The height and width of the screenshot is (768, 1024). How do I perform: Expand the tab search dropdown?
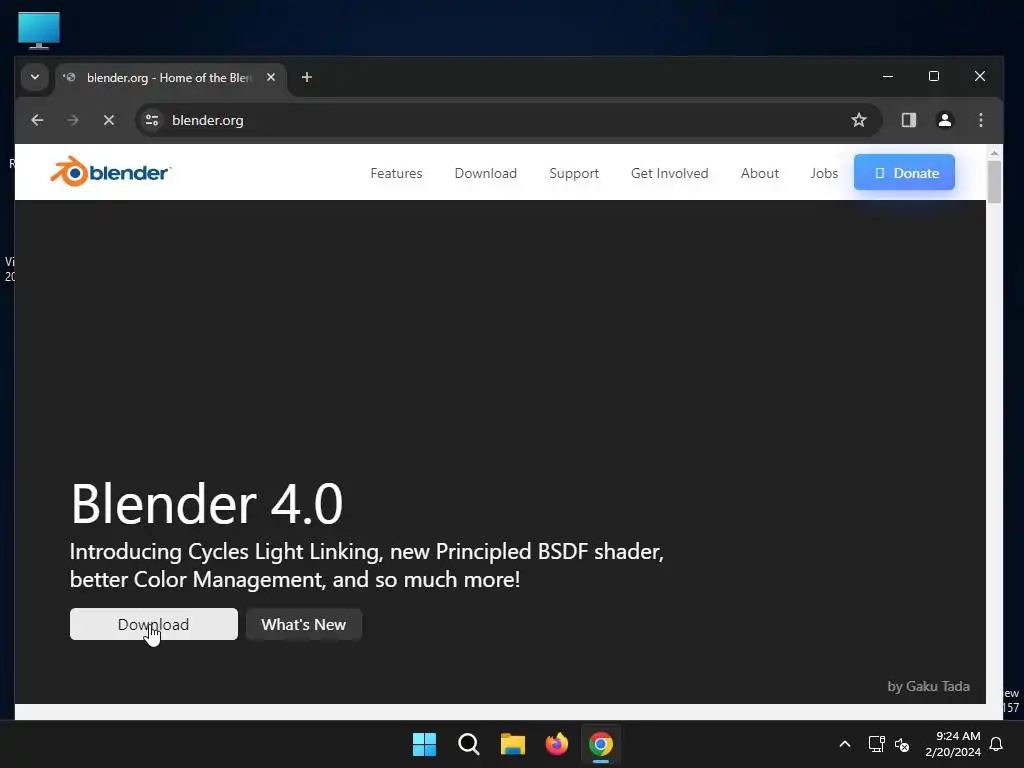pyautogui.click(x=35, y=77)
